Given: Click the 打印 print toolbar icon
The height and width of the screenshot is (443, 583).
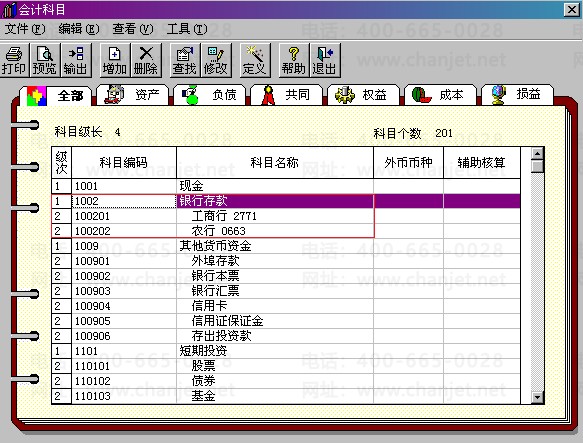Looking at the screenshot, I should tap(14, 61).
